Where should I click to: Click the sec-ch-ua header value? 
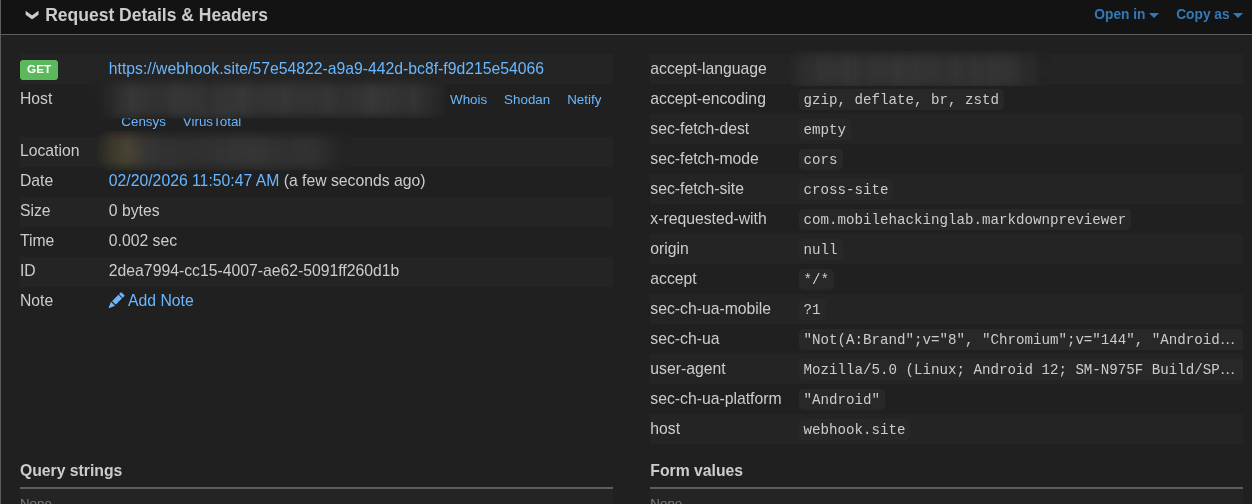point(1019,339)
